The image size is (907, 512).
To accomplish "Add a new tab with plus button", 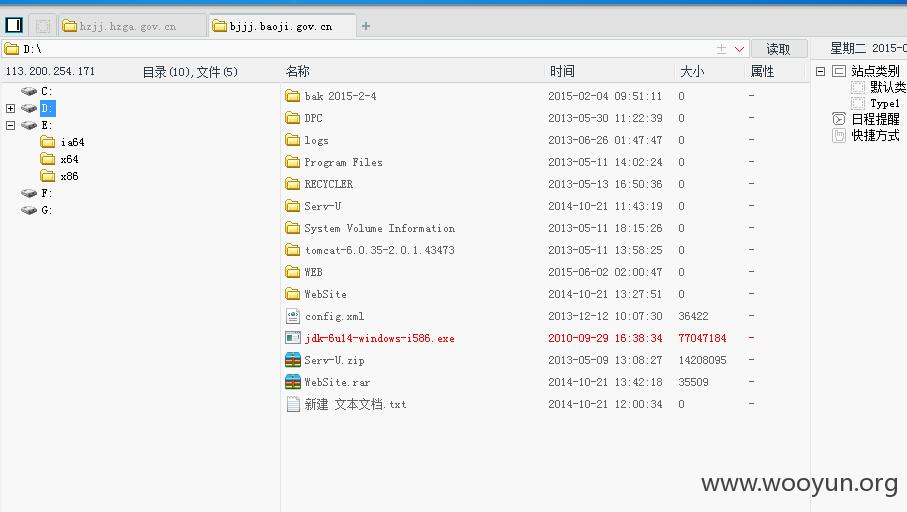I will pyautogui.click(x=366, y=26).
